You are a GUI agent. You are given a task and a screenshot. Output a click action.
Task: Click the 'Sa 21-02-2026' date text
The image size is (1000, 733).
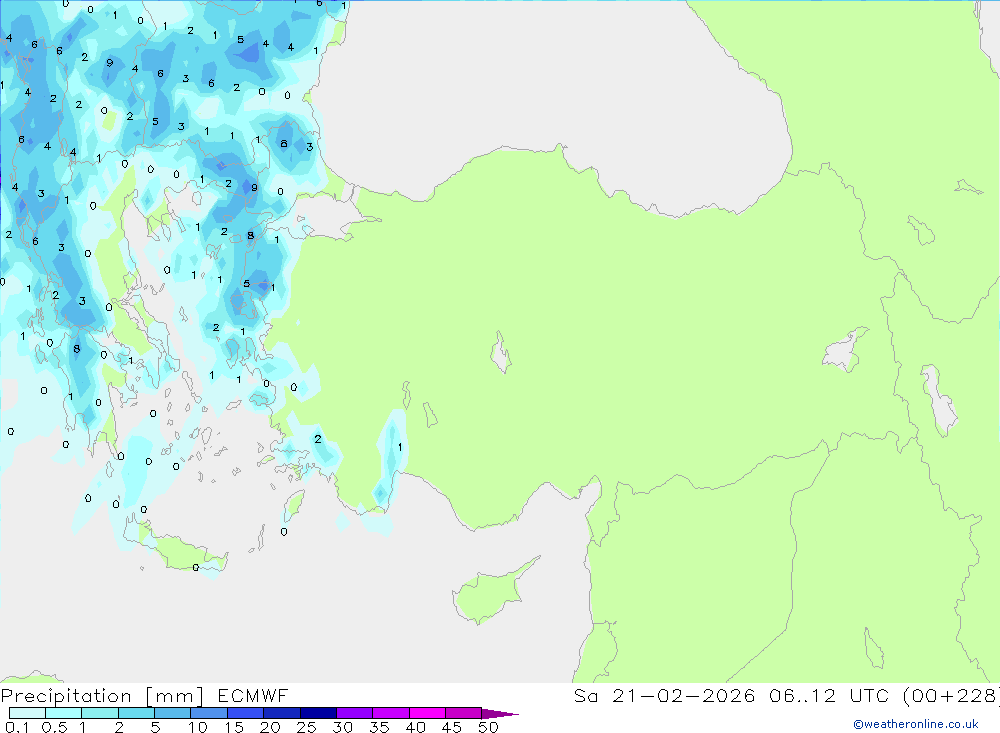pyautogui.click(x=664, y=696)
